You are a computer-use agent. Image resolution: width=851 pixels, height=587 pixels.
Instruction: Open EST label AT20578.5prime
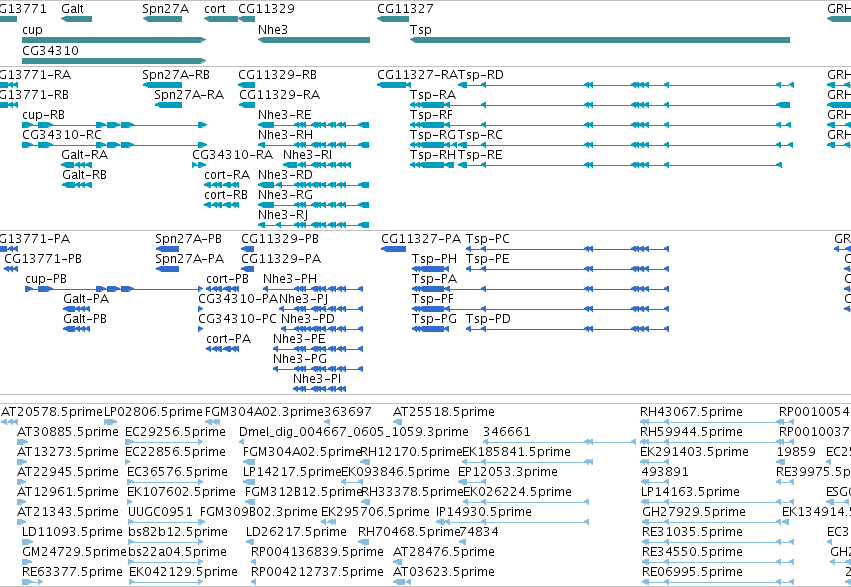tap(52, 412)
